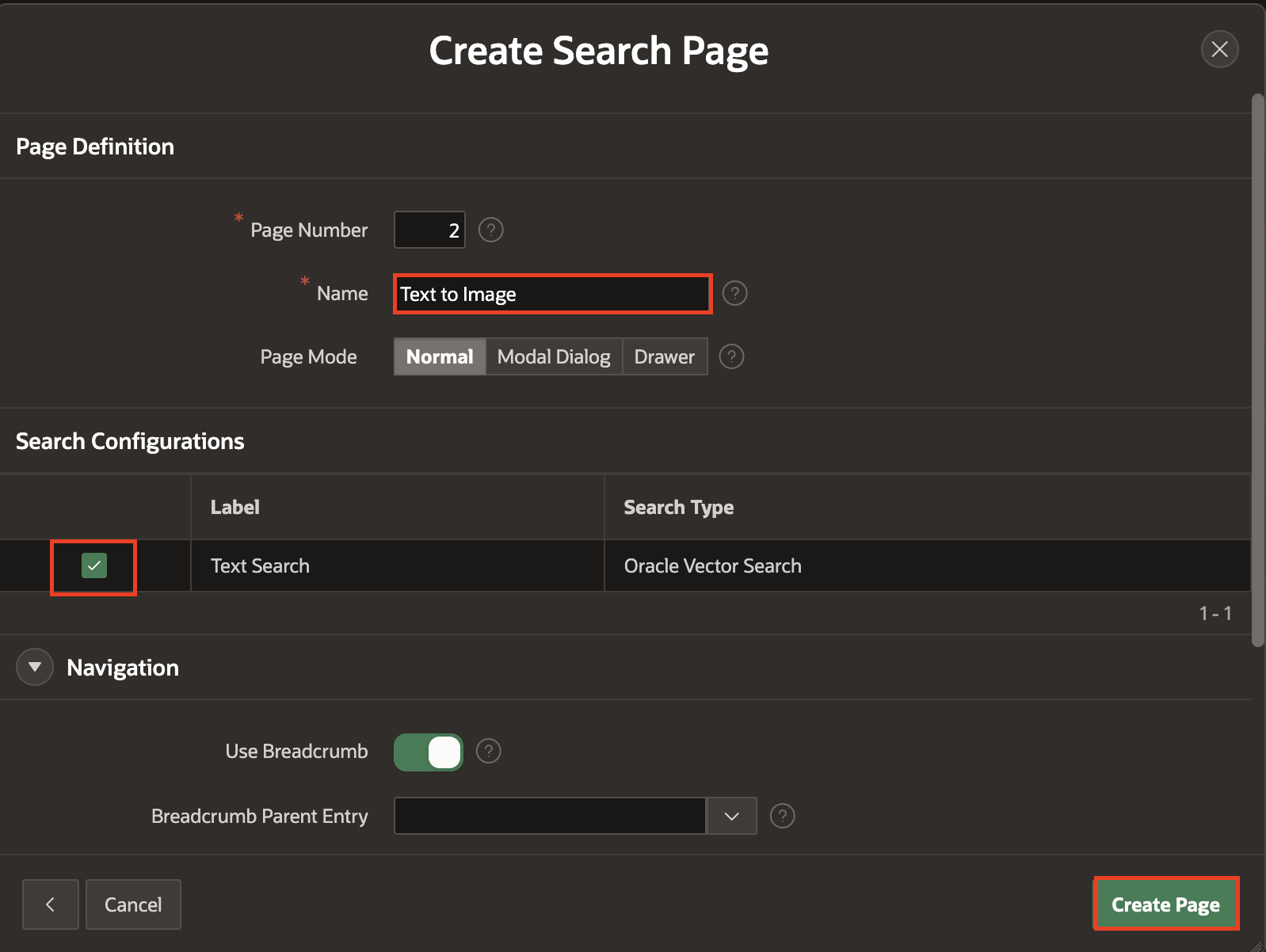The image size is (1266, 952).
Task: Open the Breadcrumb Parent Entry dropdown arrow
Action: coord(731,816)
